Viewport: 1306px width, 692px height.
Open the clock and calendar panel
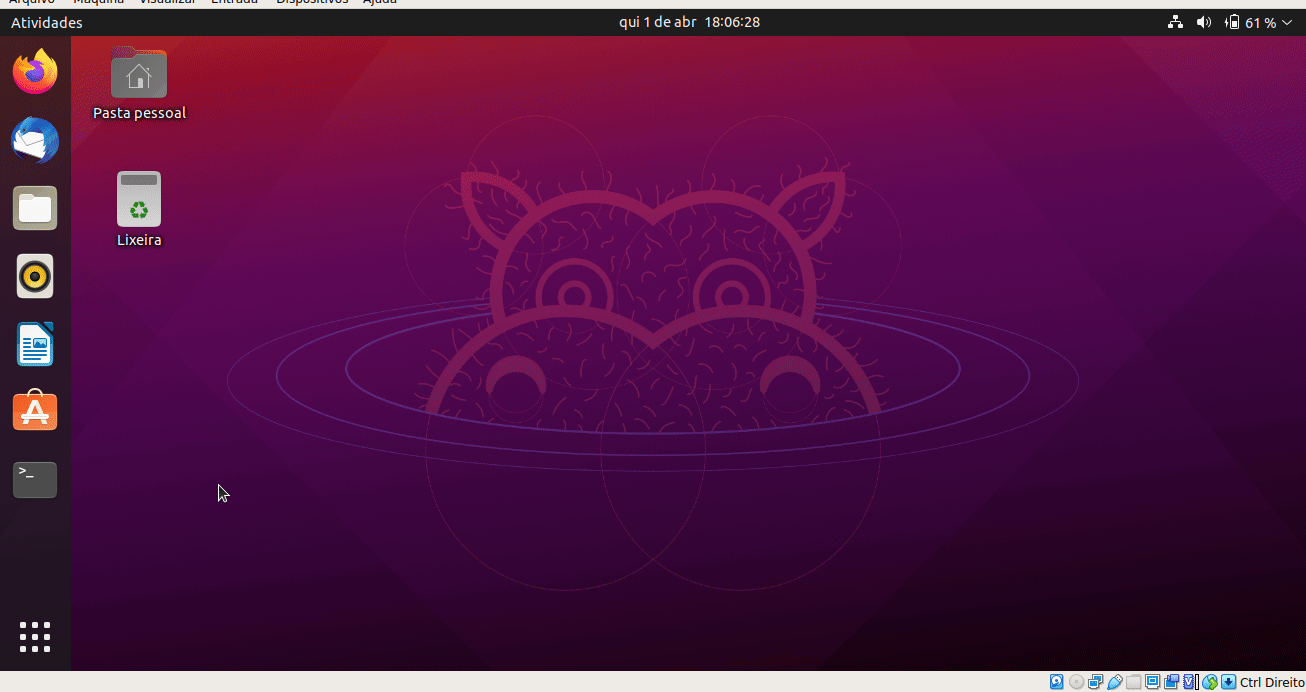(689, 22)
